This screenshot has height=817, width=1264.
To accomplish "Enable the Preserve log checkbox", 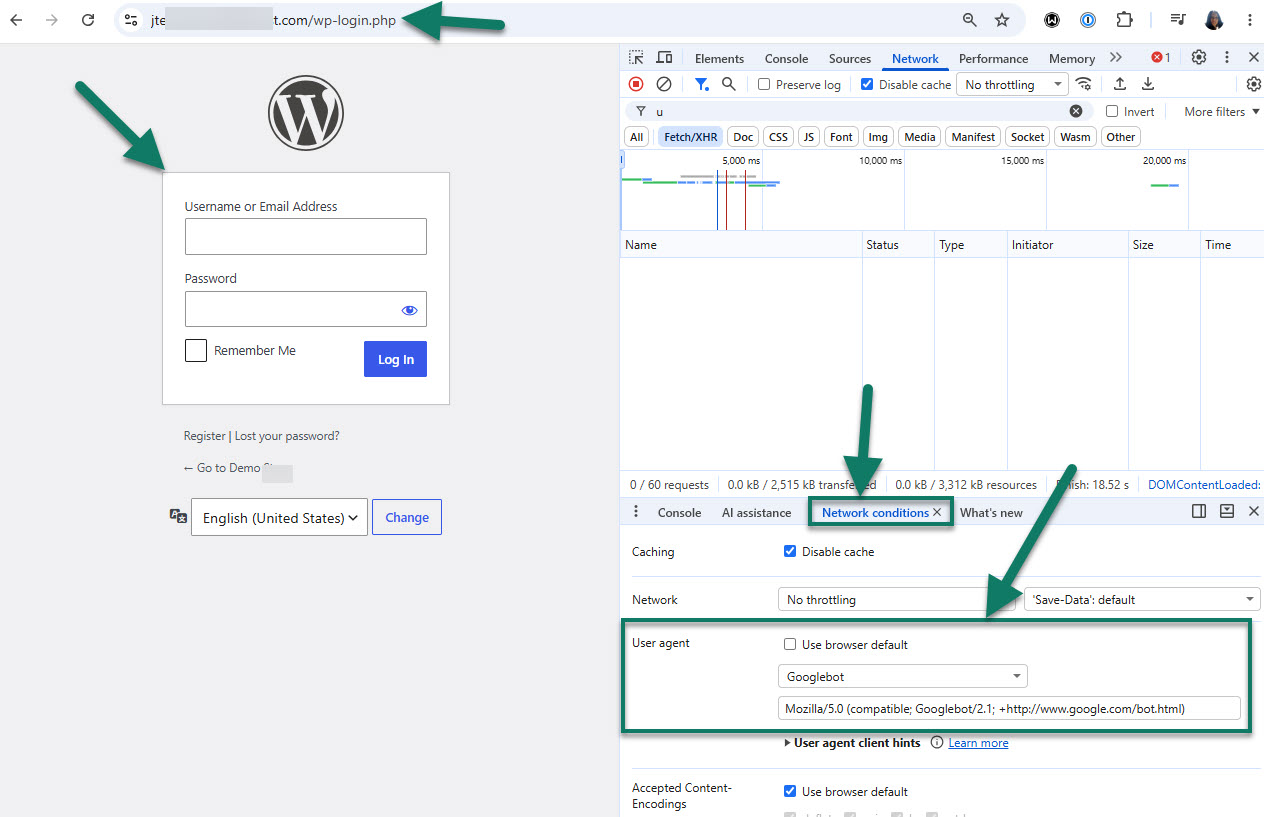I will pyautogui.click(x=764, y=84).
